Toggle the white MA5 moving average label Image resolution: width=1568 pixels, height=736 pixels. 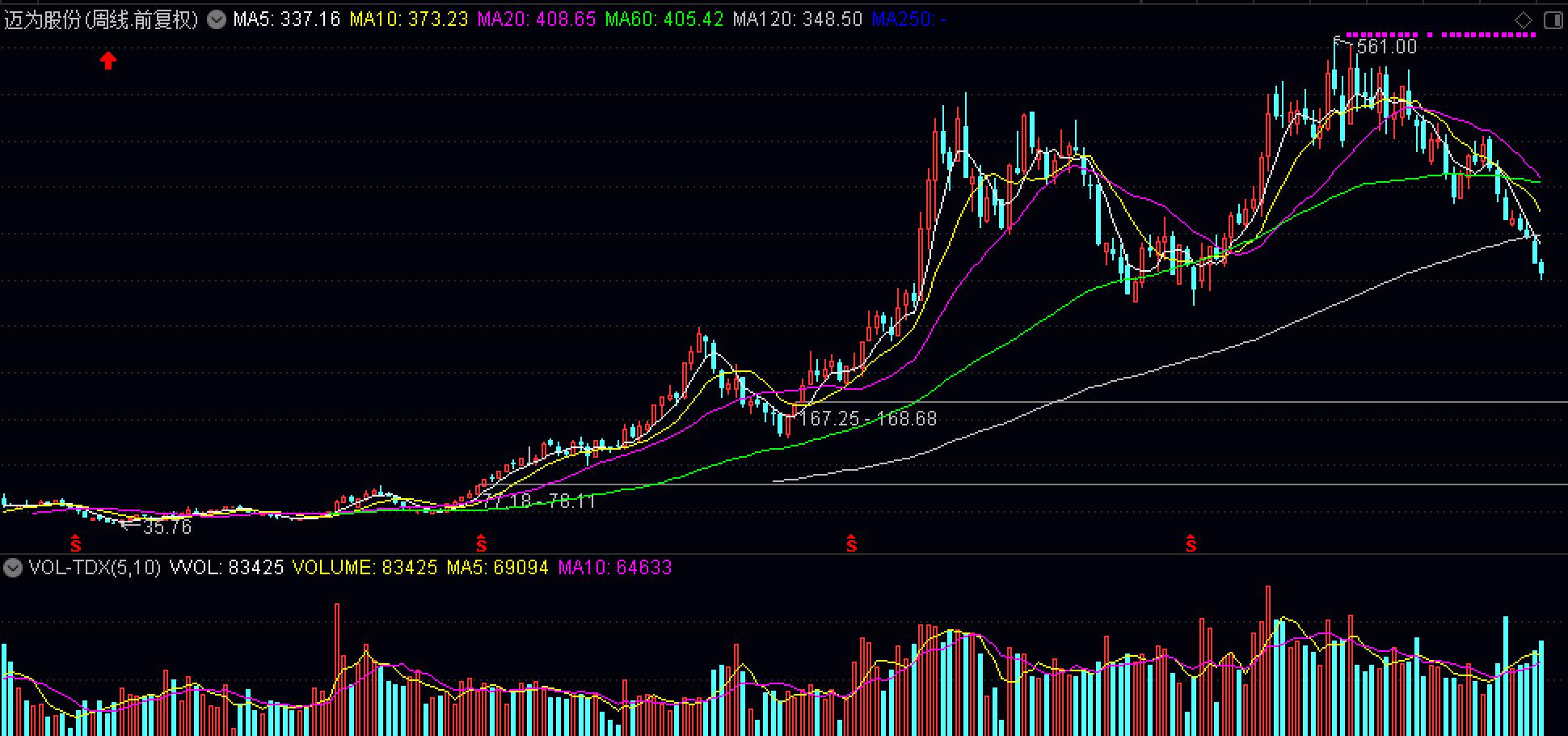(x=285, y=18)
